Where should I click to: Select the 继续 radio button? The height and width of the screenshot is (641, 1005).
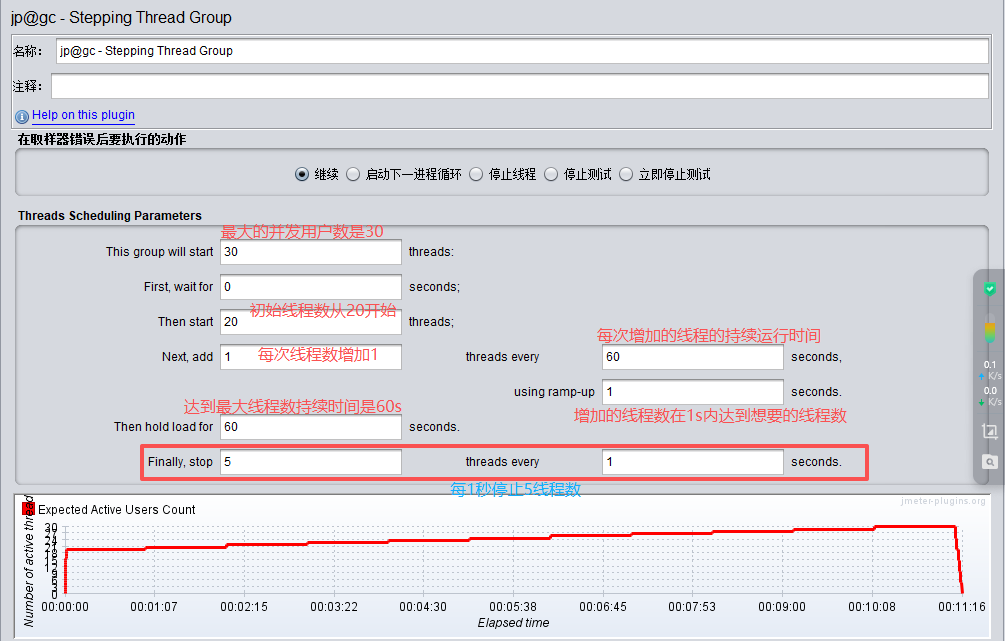point(302,174)
